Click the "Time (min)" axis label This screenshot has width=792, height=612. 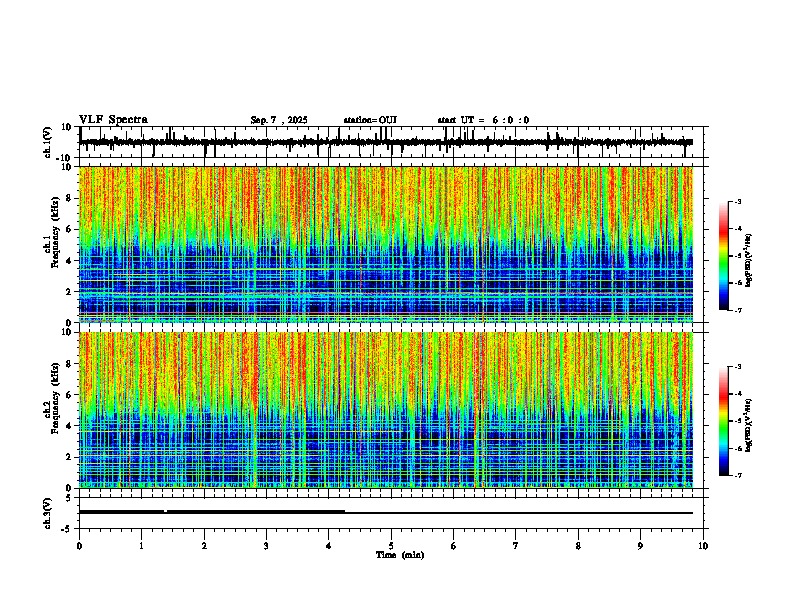tap(400, 555)
